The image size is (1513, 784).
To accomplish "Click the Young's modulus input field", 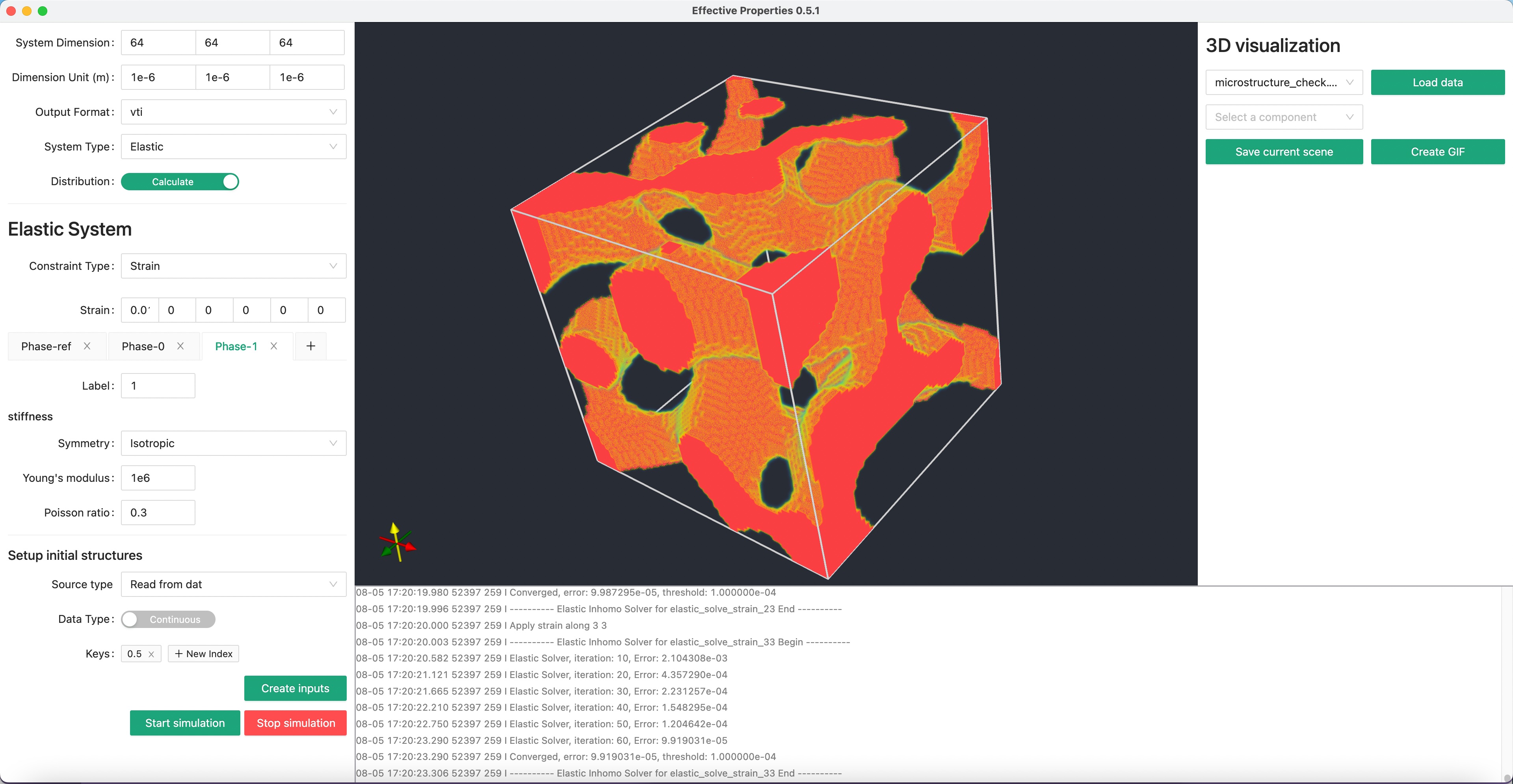I will click(158, 477).
